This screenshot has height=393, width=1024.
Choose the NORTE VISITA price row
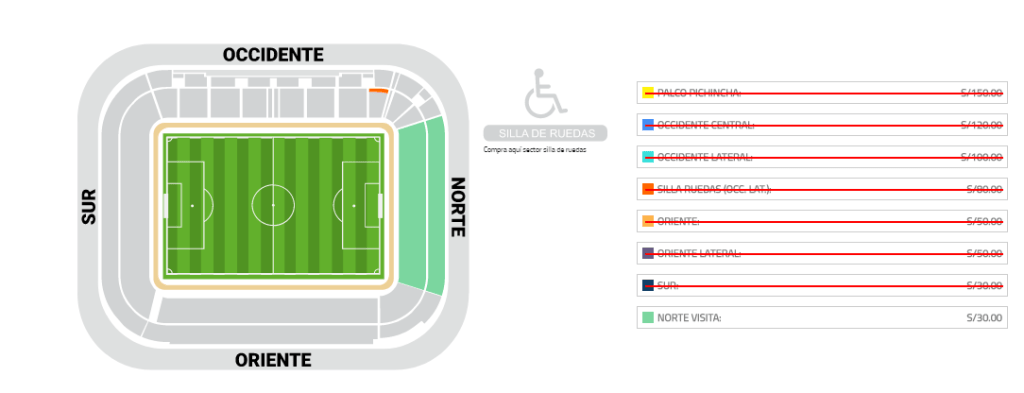tap(822, 318)
